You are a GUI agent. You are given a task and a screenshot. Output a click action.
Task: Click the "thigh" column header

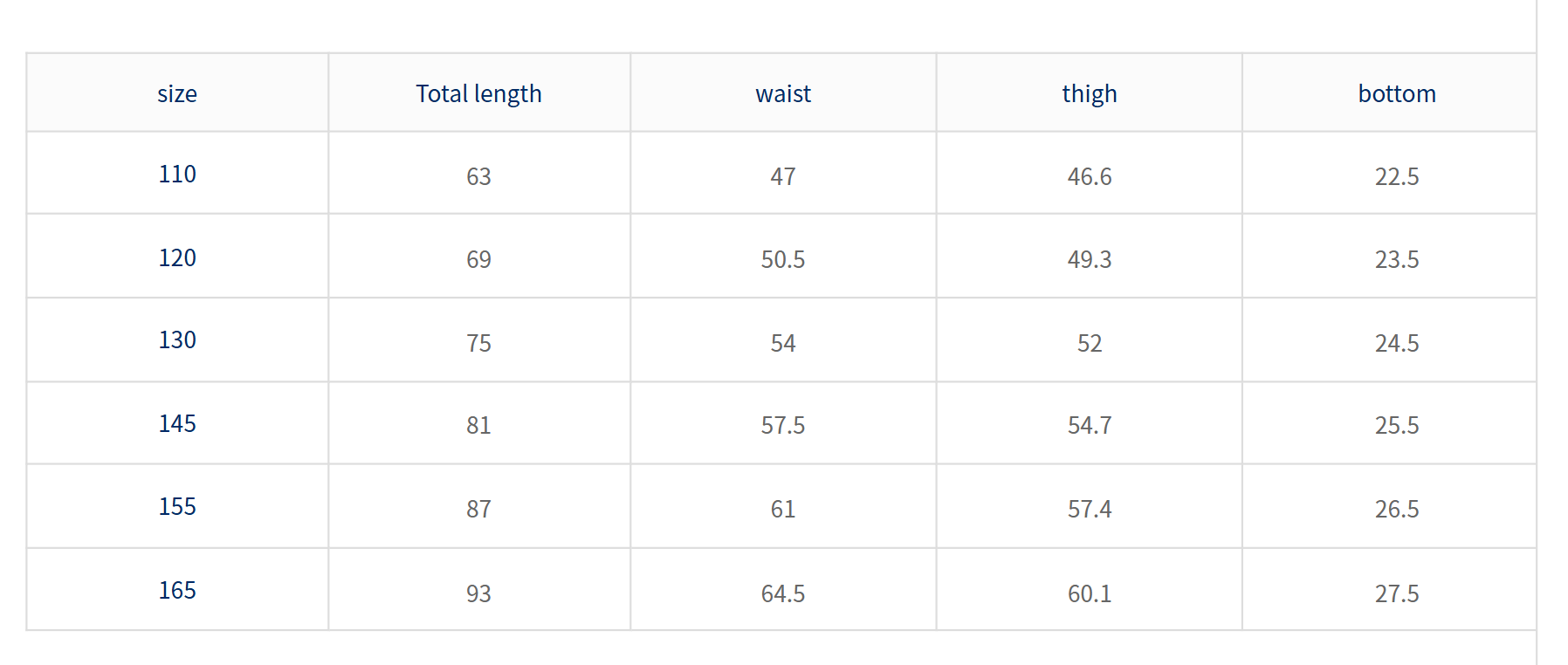point(1090,93)
